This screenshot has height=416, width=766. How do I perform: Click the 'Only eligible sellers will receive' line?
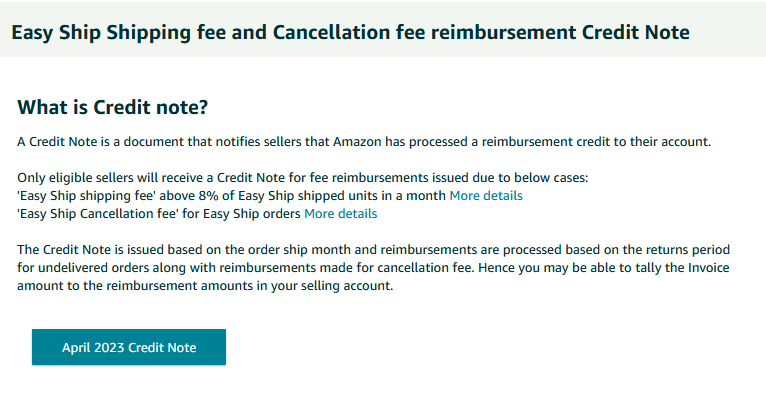303,178
